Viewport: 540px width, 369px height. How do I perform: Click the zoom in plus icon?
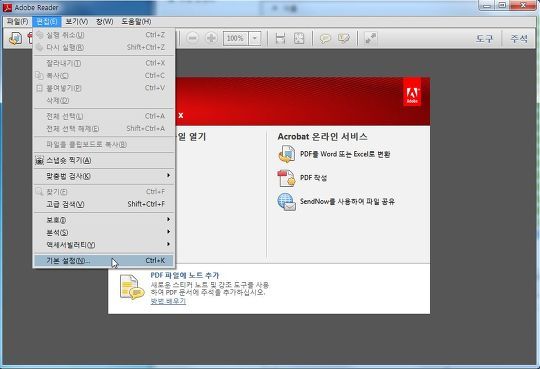pyautogui.click(x=211, y=38)
